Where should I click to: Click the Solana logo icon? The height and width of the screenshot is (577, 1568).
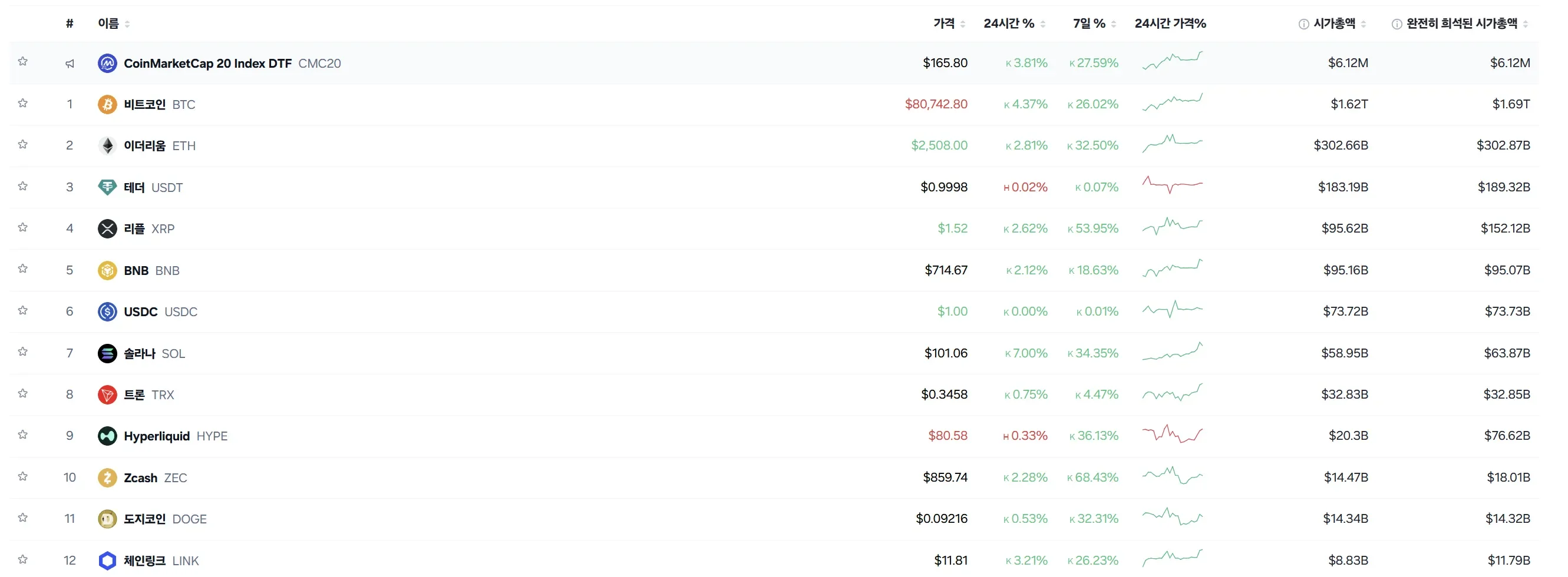point(107,353)
